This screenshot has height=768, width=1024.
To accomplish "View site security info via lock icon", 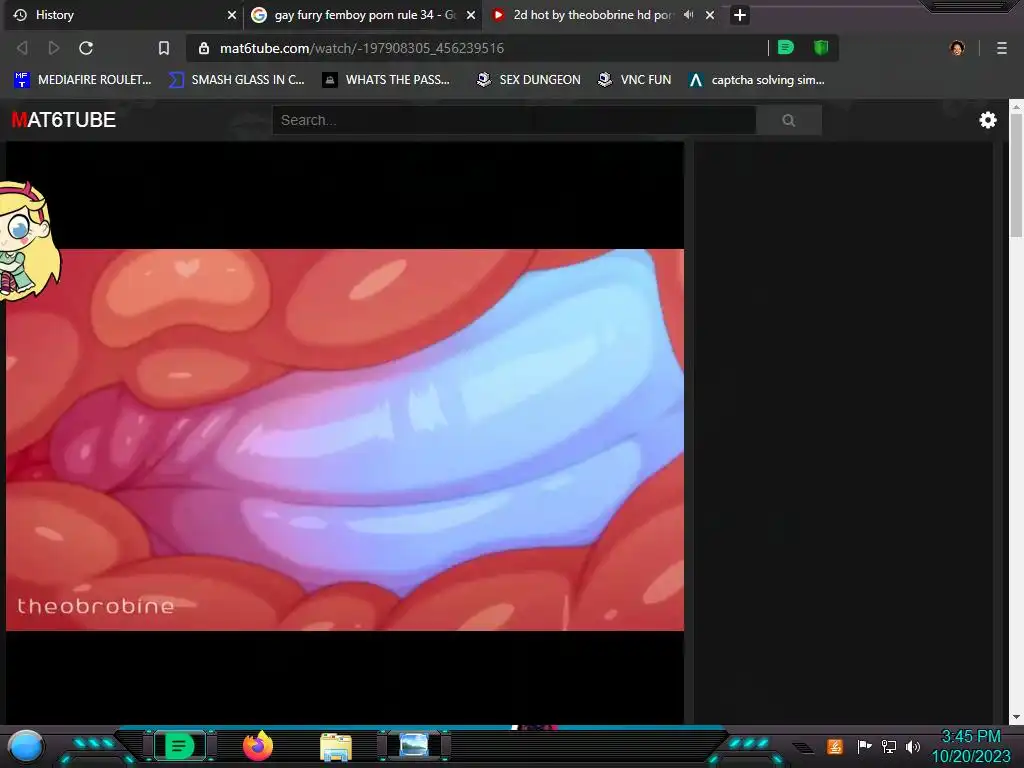I will point(204,48).
